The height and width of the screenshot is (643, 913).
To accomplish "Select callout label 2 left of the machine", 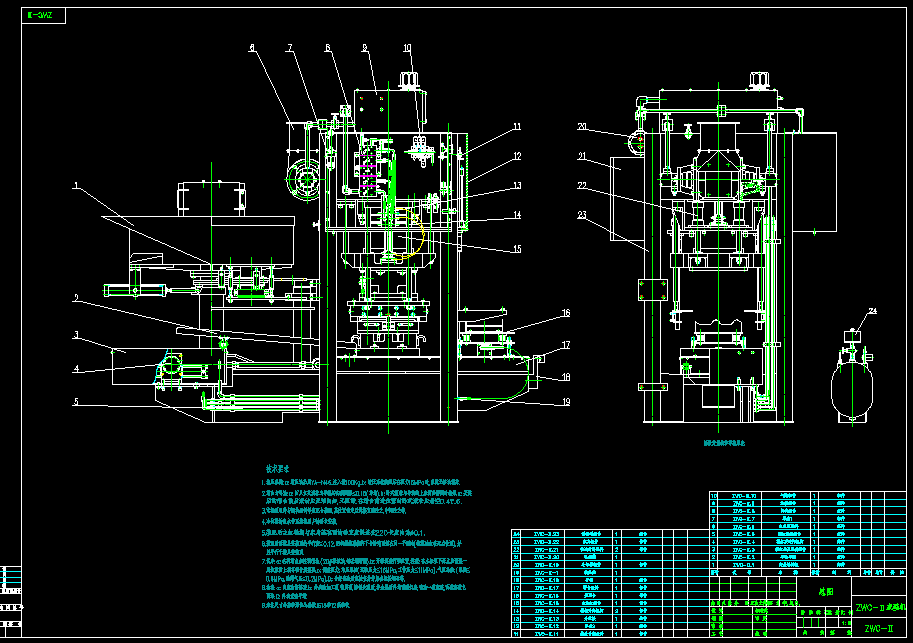I will [76, 298].
